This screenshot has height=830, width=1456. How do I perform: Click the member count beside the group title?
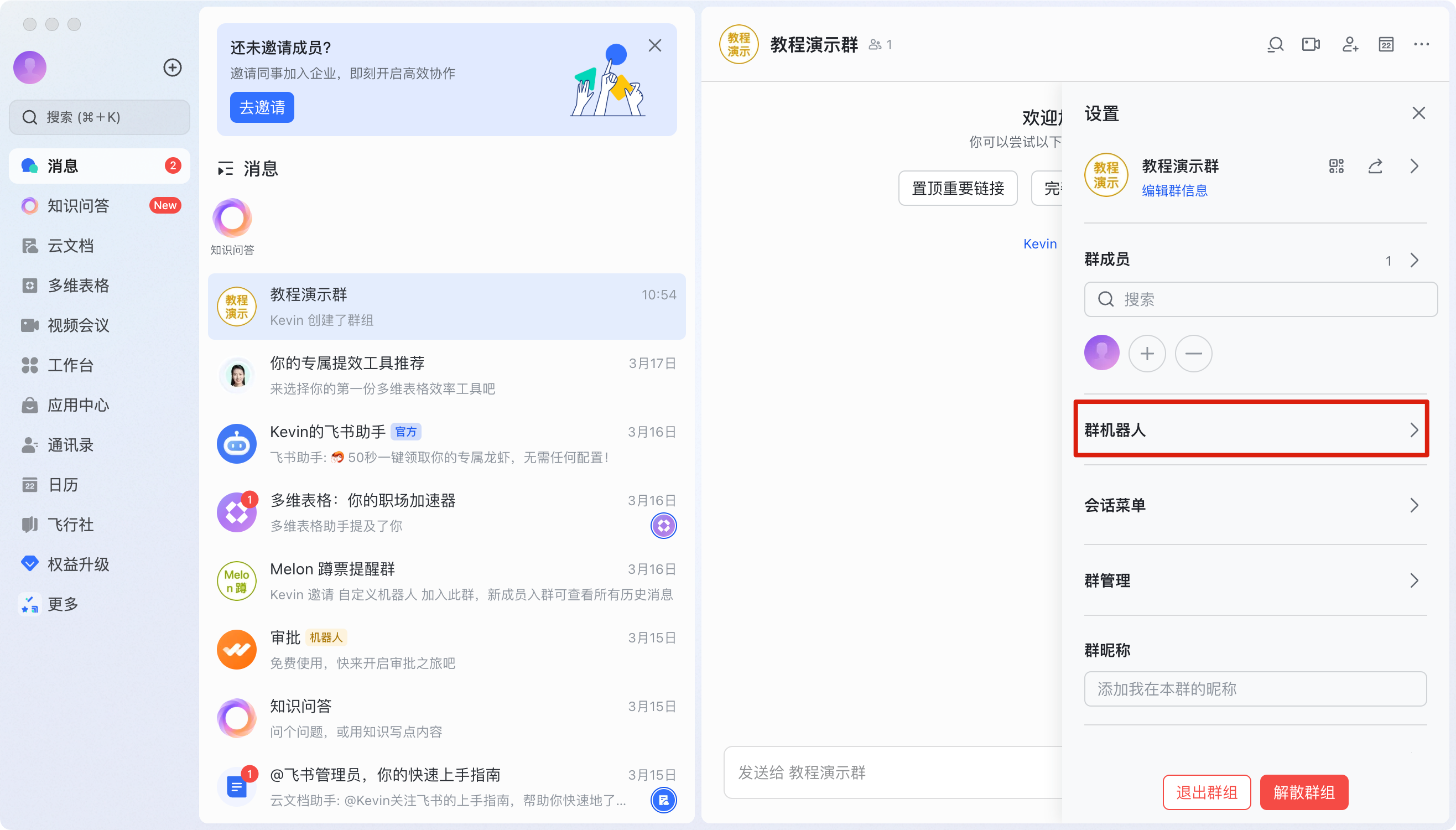(x=881, y=45)
